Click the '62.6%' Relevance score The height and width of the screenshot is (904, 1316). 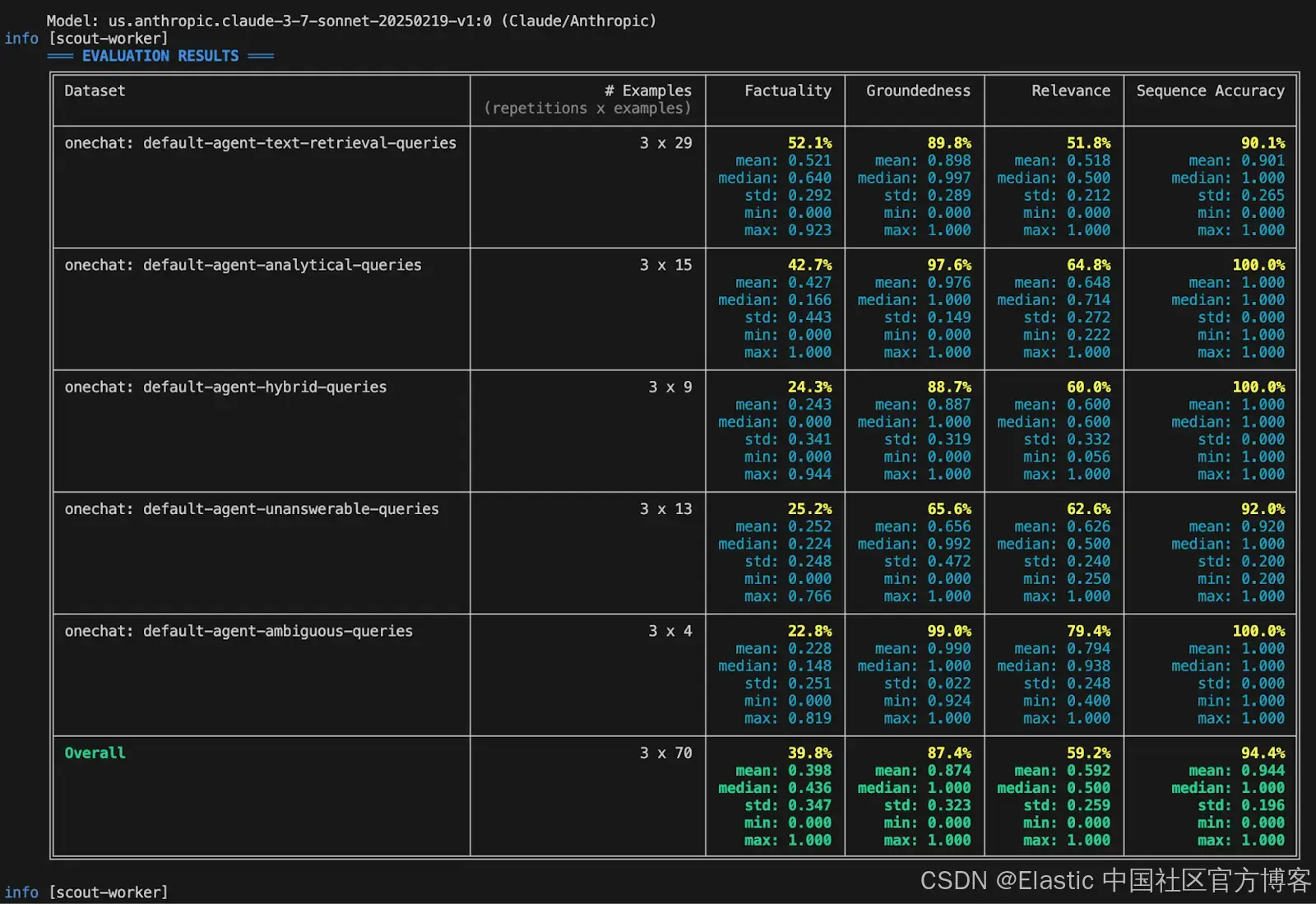1088,509
